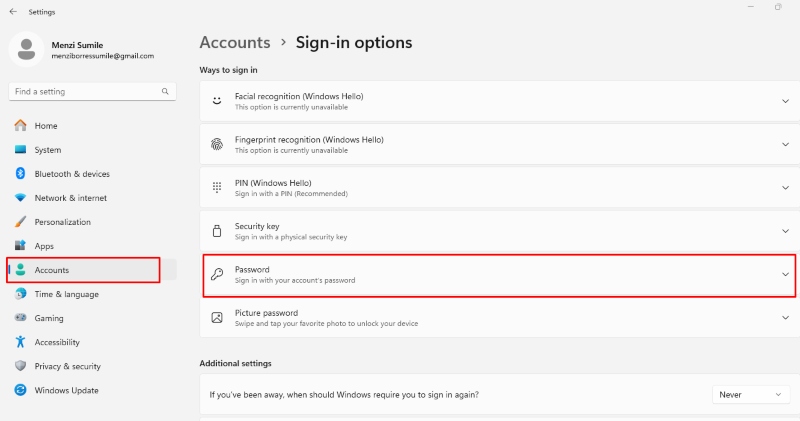Open the Never sign-in timeout dropdown
The image size is (800, 421).
[x=751, y=394]
